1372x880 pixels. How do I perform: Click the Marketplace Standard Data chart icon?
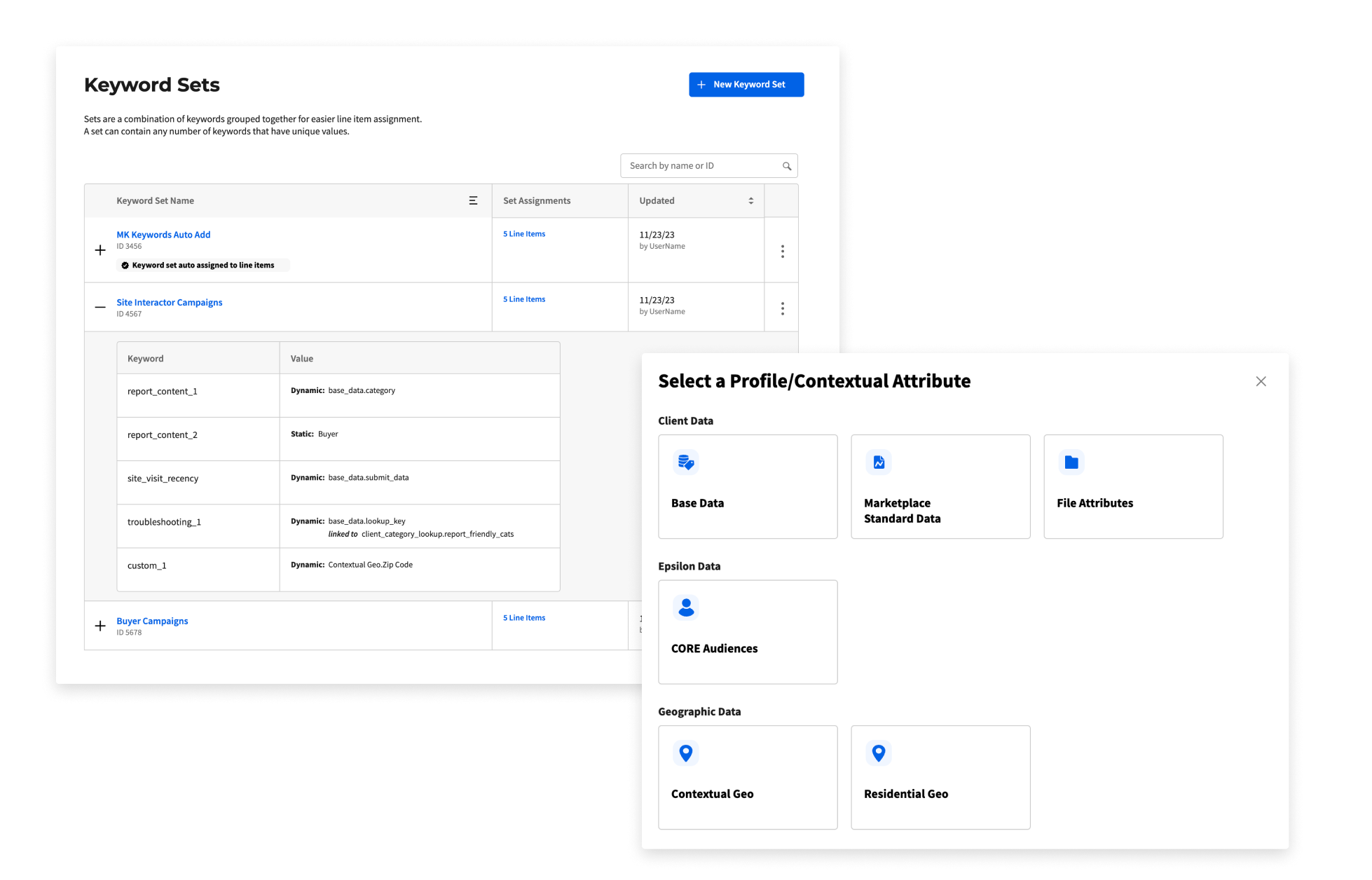[879, 462]
